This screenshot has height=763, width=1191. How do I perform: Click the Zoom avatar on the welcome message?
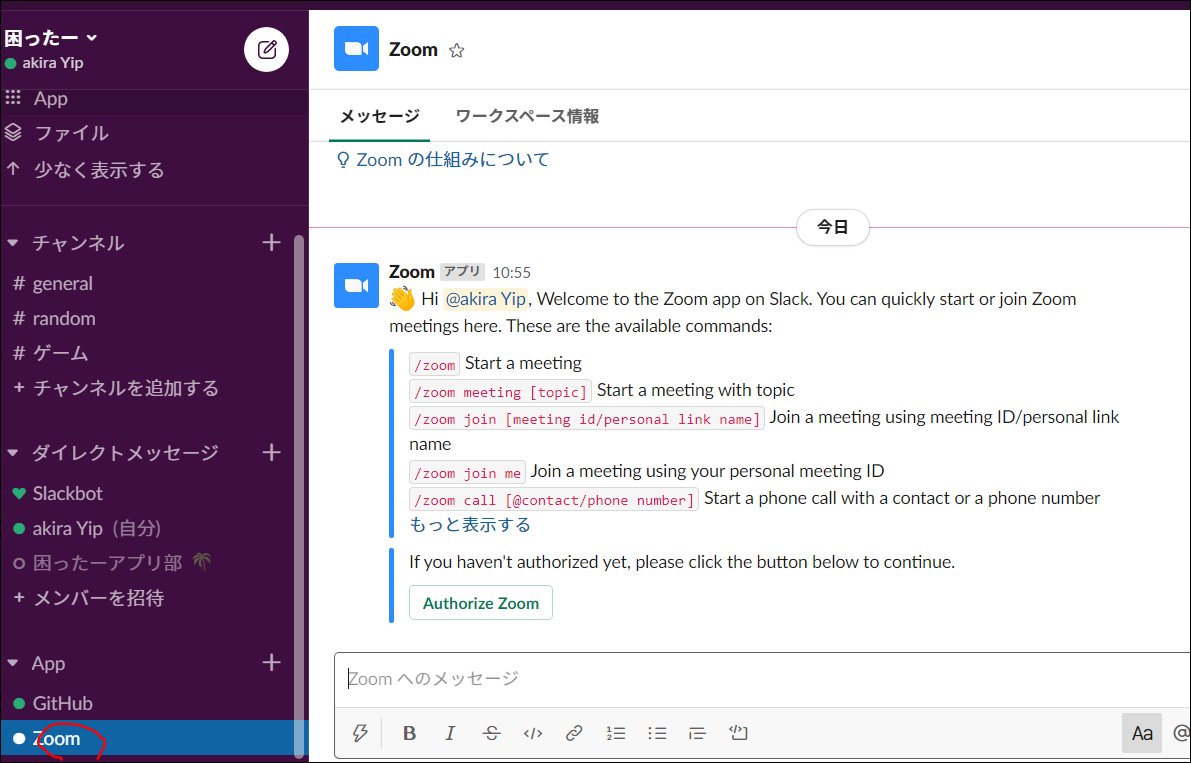coord(356,285)
